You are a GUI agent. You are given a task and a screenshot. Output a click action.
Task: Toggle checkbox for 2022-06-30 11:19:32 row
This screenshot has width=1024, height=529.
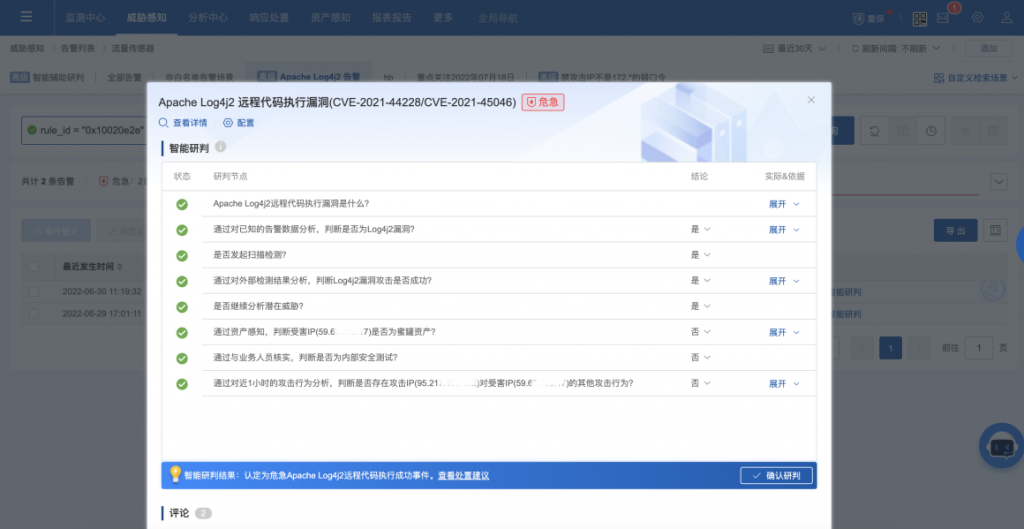[x=33, y=291]
